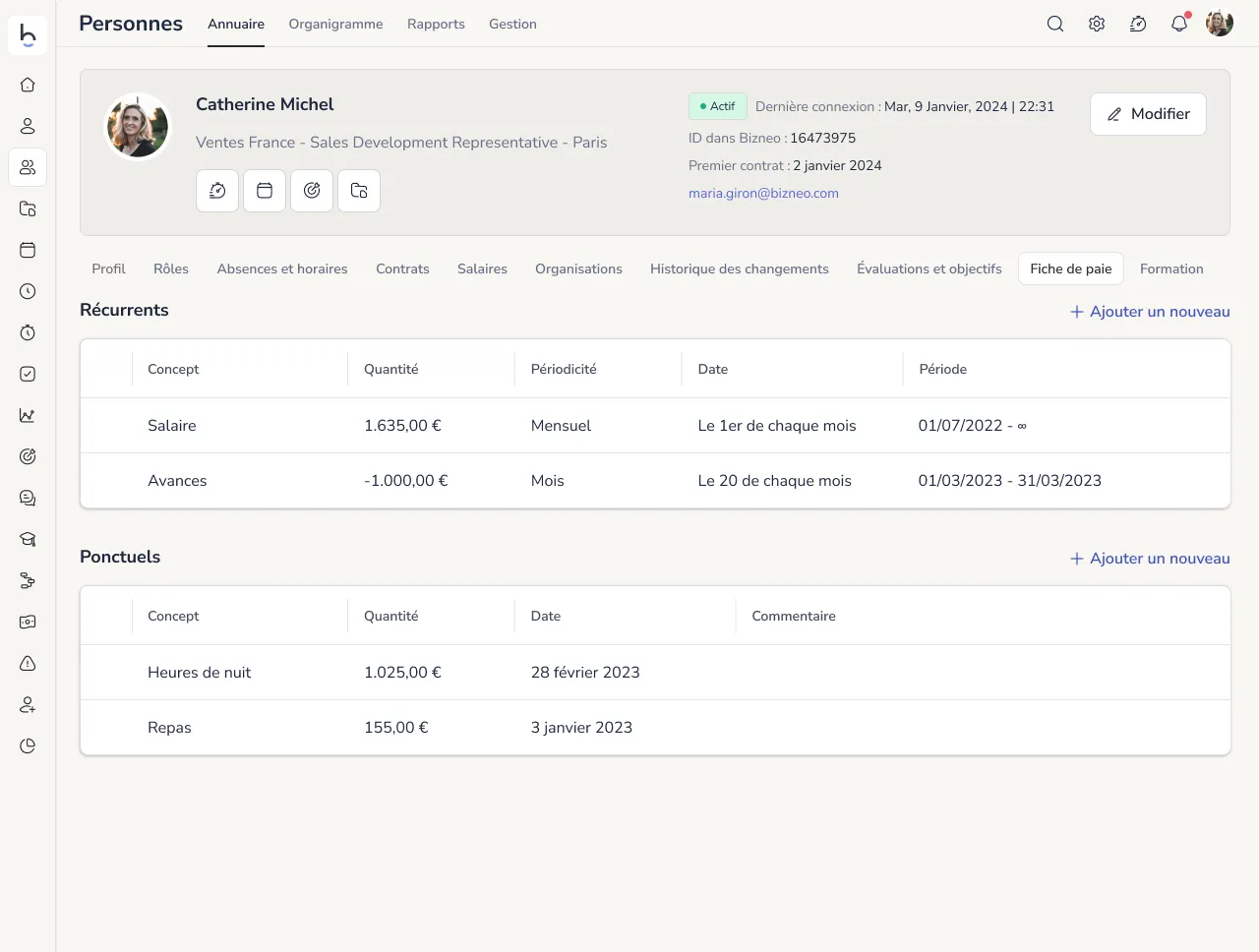Screen dimensions: 1259x952
Task: Open the single-person profile sidebar icon
Action: click(28, 126)
